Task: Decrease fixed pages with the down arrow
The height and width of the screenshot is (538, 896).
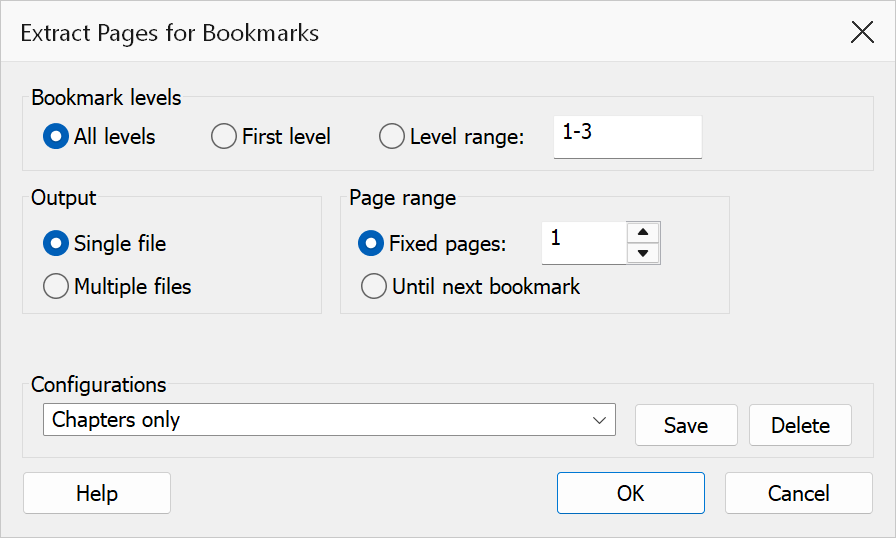Action: pyautogui.click(x=643, y=253)
